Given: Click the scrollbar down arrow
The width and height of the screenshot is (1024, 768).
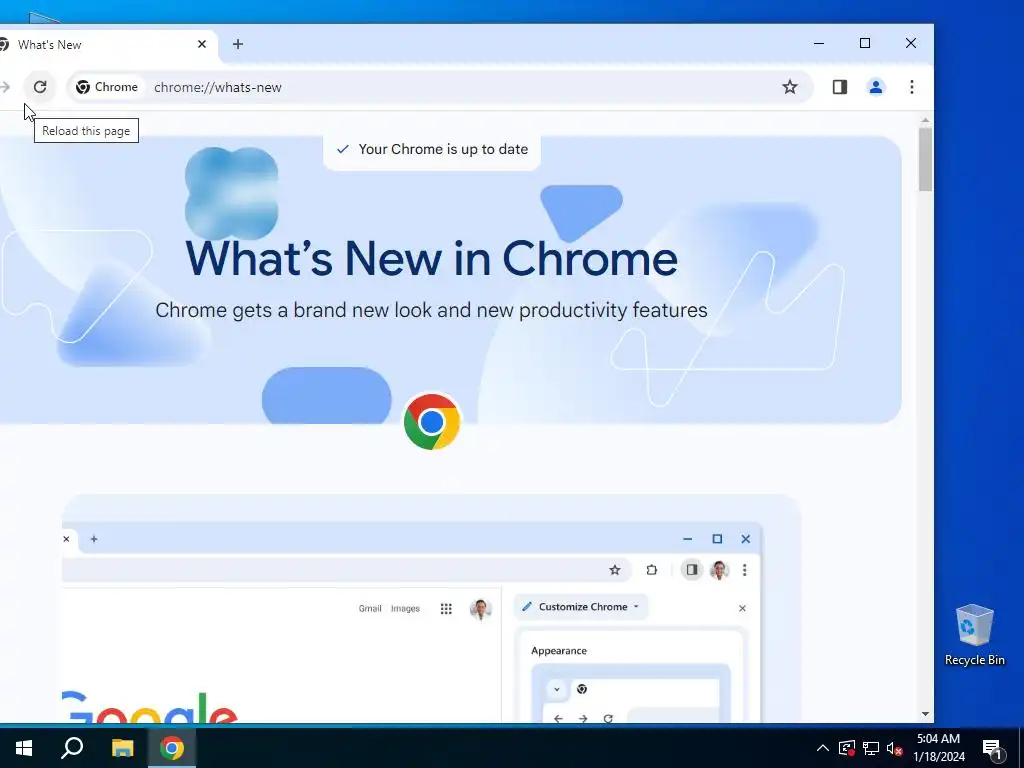Looking at the screenshot, I should tap(925, 714).
